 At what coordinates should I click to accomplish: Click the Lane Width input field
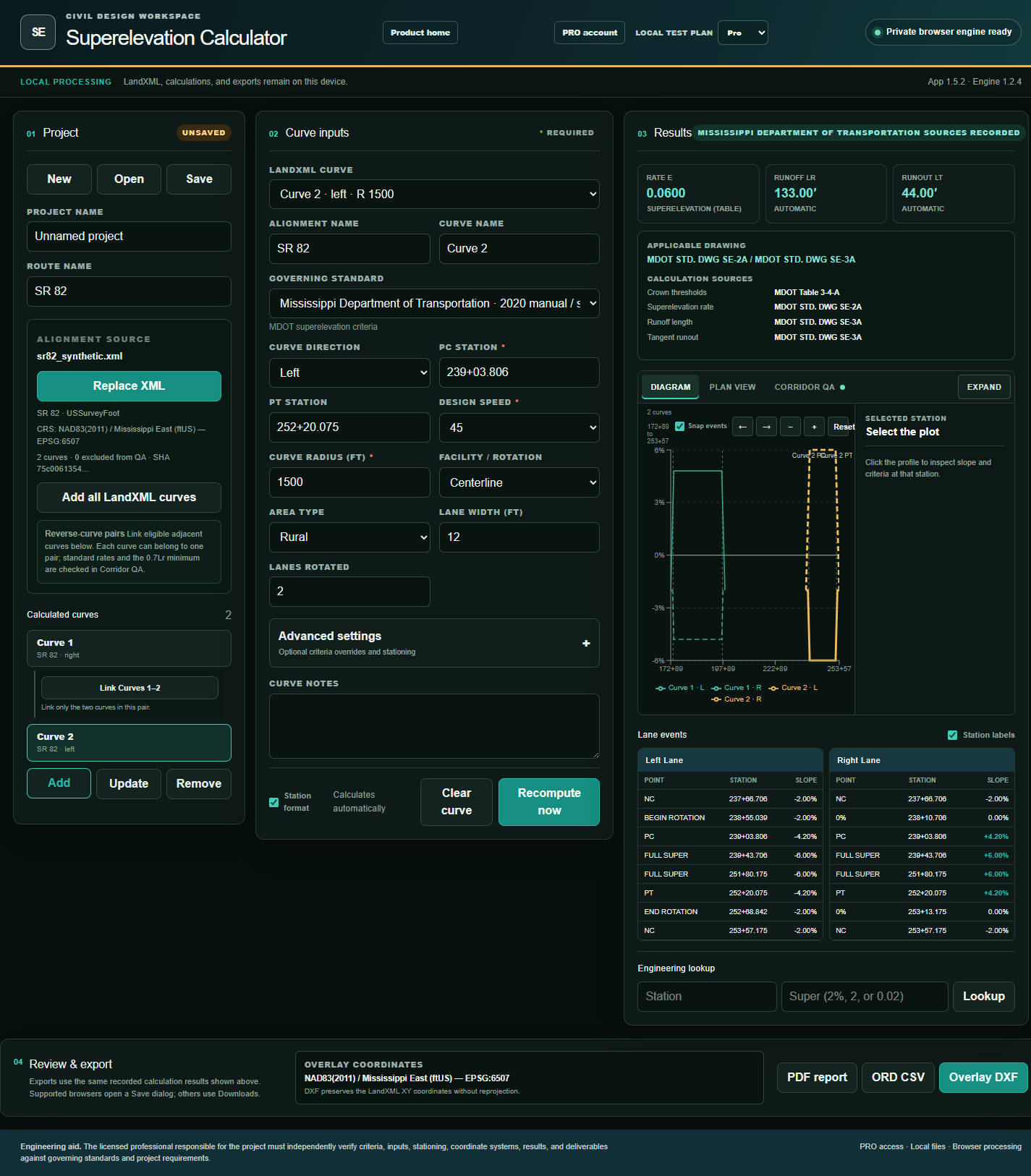click(x=519, y=537)
